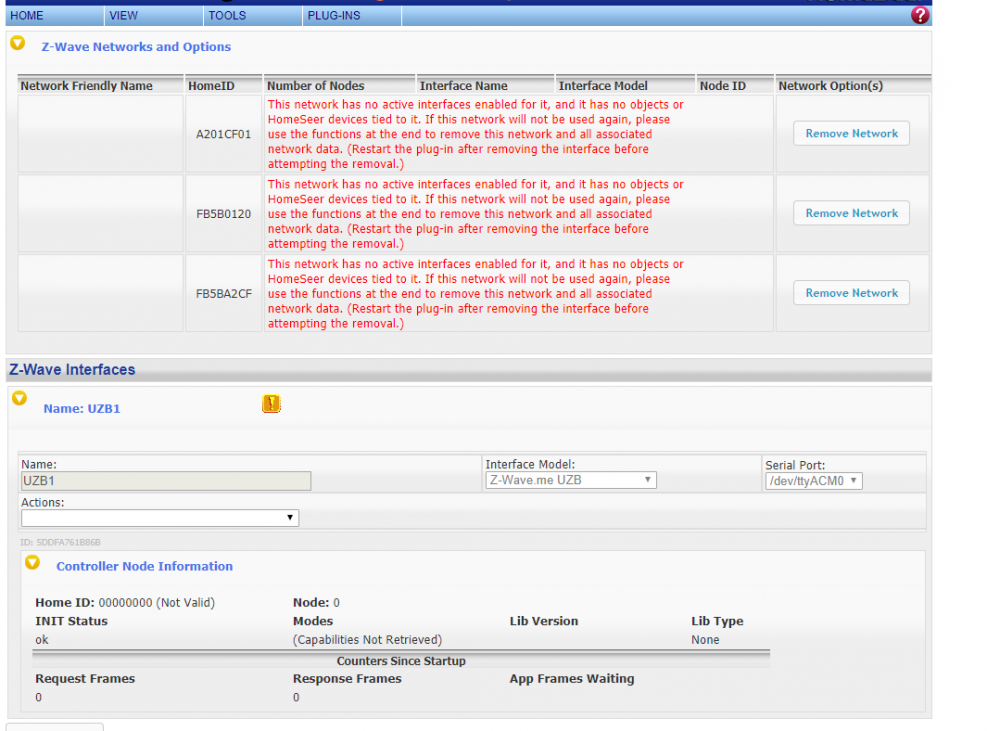Open the HOME menu
1000x731 pixels.
click(x=27, y=16)
